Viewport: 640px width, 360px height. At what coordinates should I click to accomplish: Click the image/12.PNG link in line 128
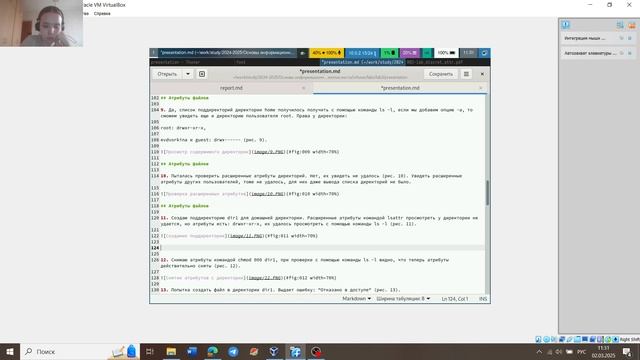pyautogui.click(x=265, y=278)
